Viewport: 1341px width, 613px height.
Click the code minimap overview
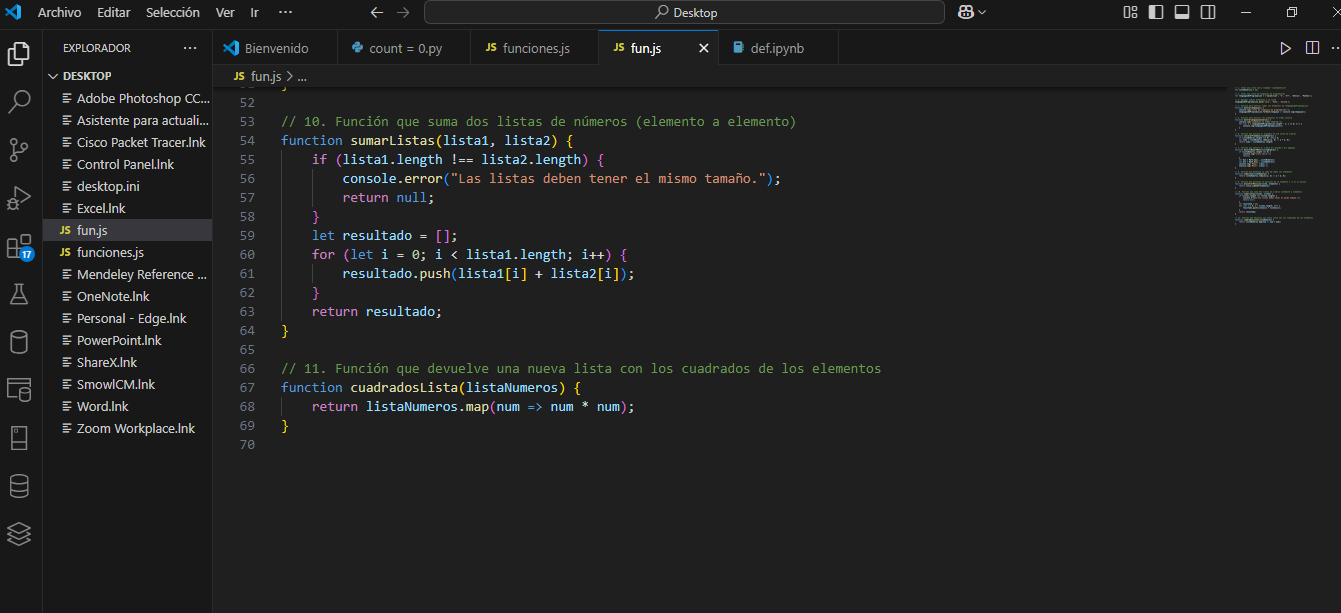tap(1276, 155)
